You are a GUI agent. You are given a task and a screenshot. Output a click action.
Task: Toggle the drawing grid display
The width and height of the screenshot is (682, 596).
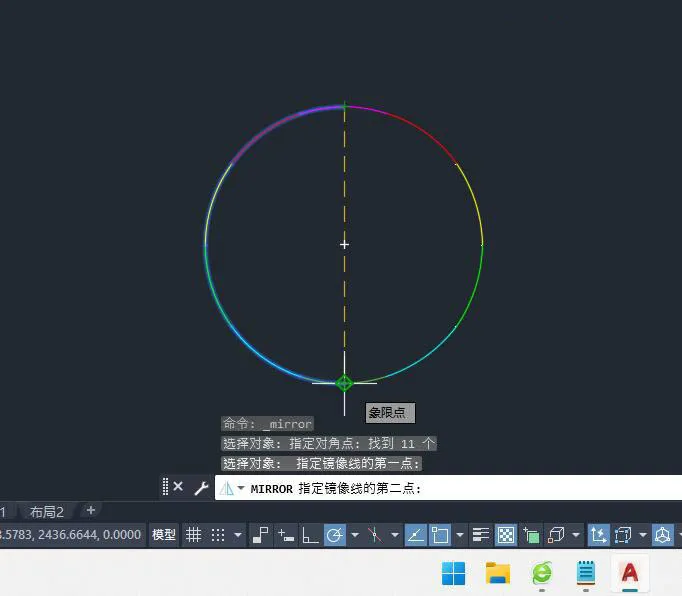click(193, 535)
